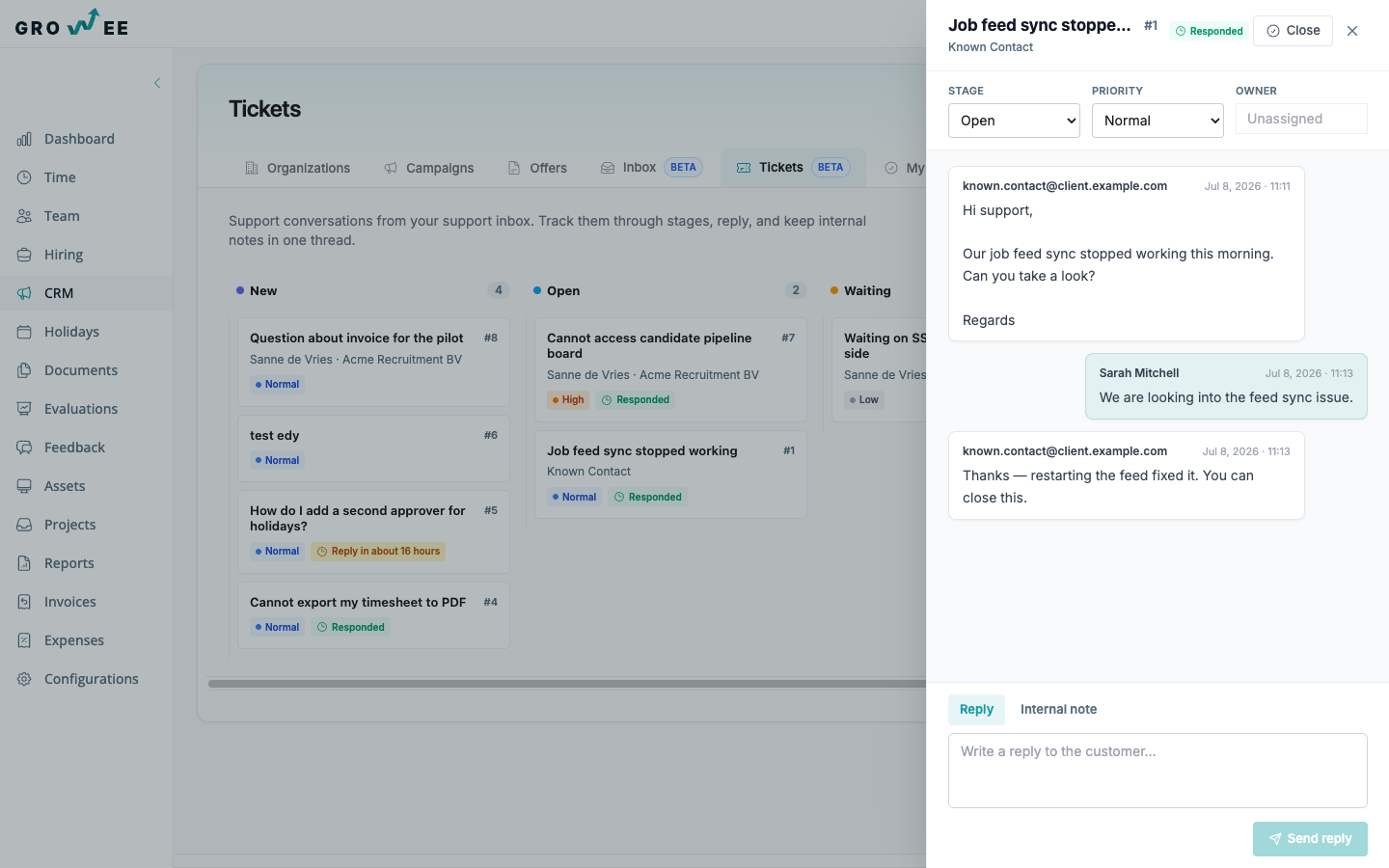Switch to the Internal note tab
1389x868 pixels.
1058,709
